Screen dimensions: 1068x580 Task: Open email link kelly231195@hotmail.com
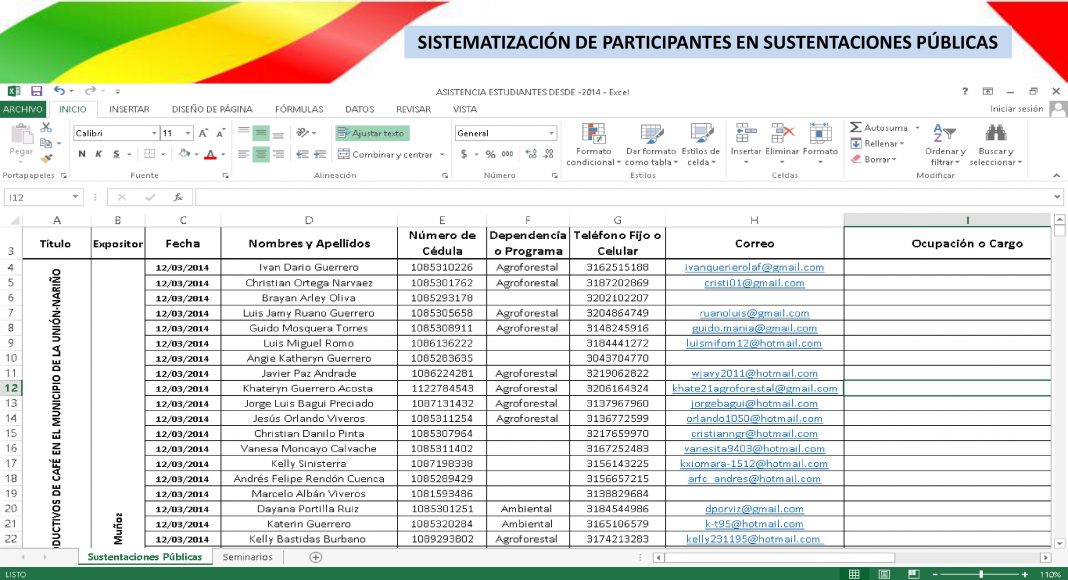pyautogui.click(x=753, y=538)
